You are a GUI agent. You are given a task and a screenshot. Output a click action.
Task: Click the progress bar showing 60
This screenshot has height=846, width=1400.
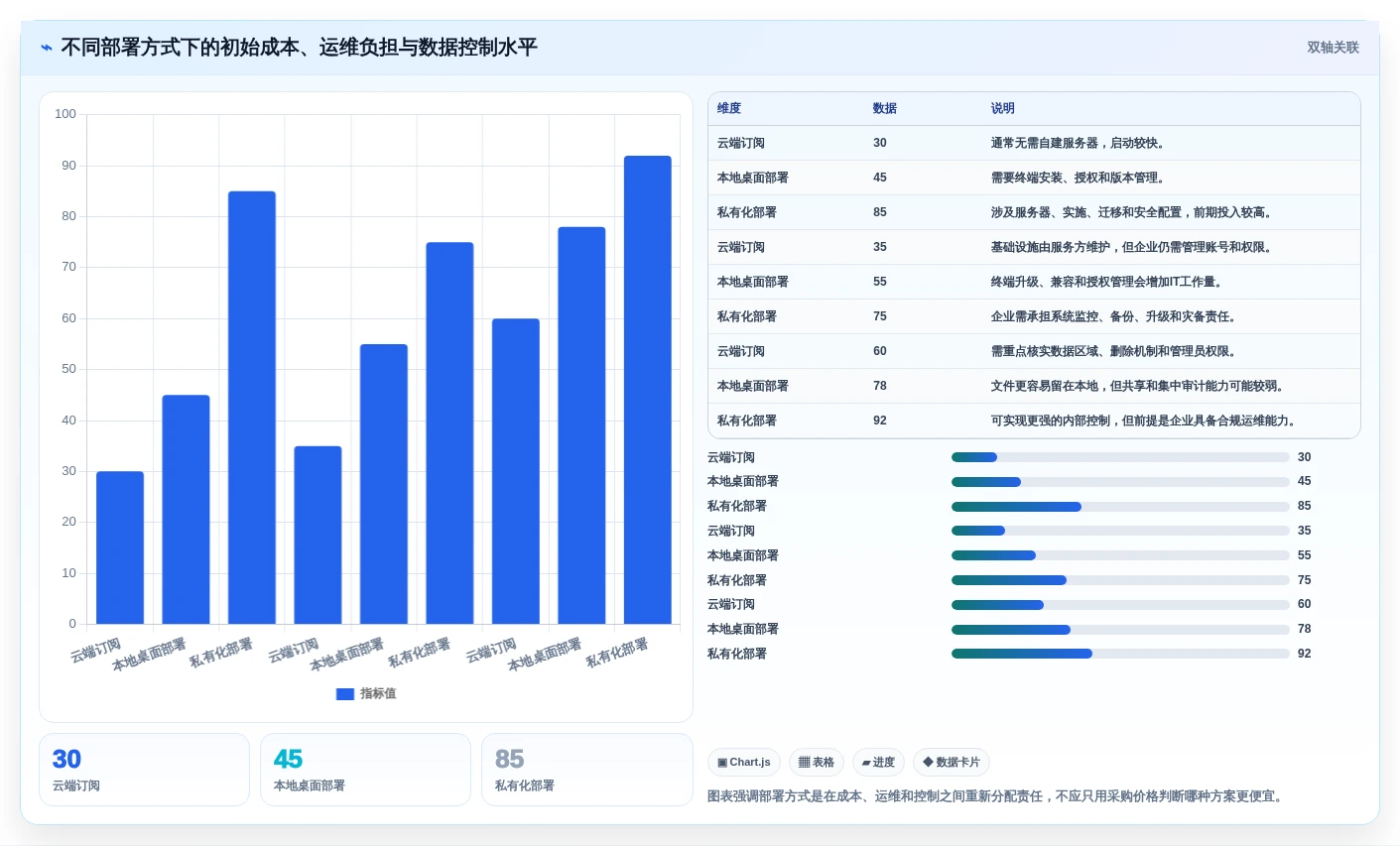pos(1120,605)
